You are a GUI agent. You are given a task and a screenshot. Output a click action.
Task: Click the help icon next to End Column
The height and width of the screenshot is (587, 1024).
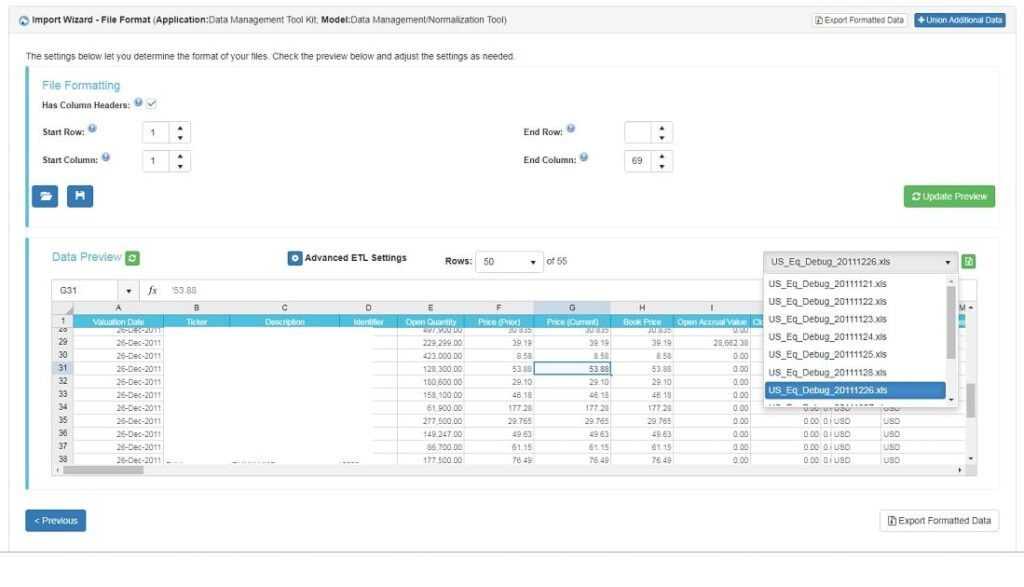tap(584, 157)
